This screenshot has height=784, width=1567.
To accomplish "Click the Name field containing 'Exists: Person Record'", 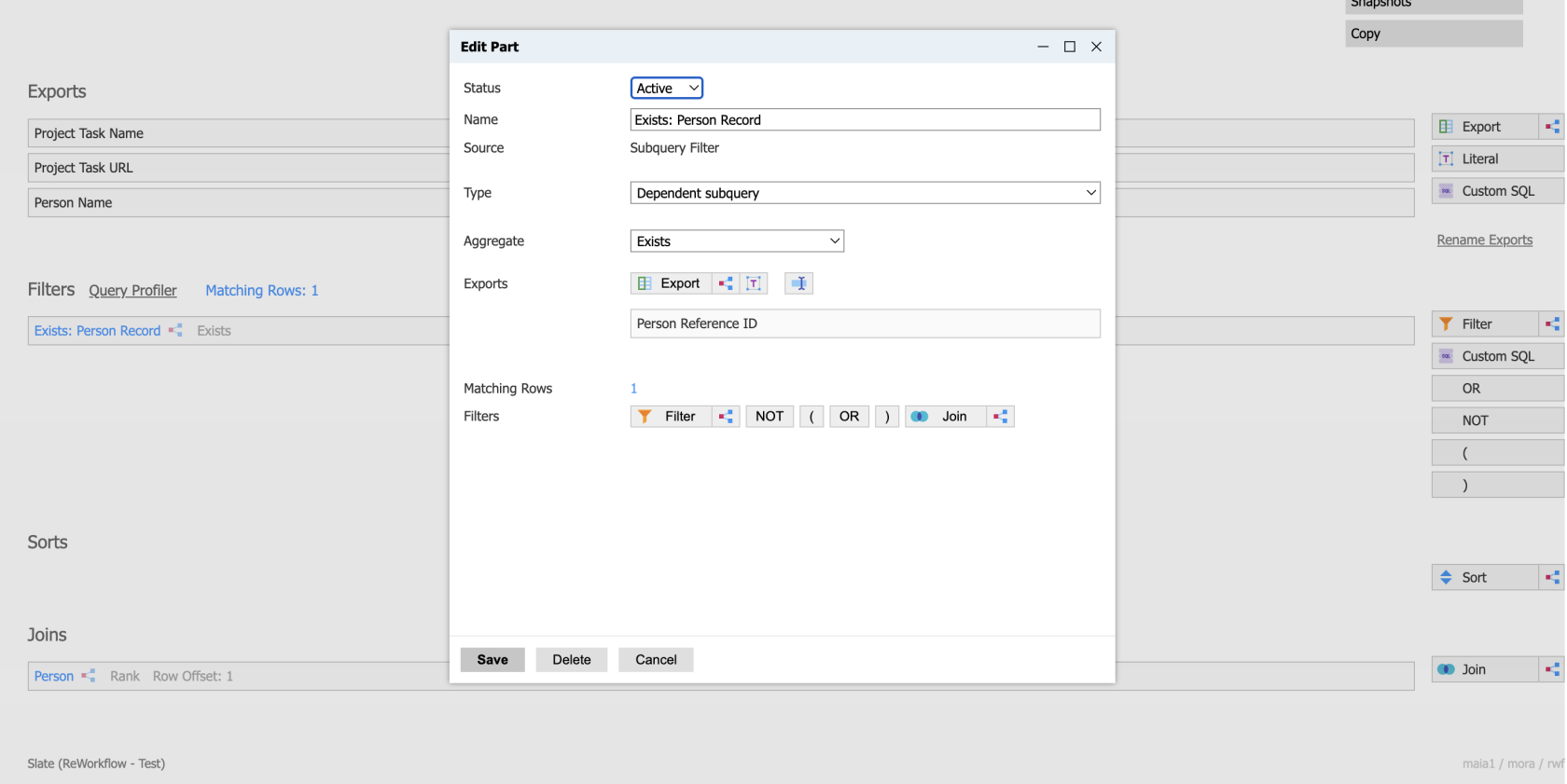I will coord(866,120).
